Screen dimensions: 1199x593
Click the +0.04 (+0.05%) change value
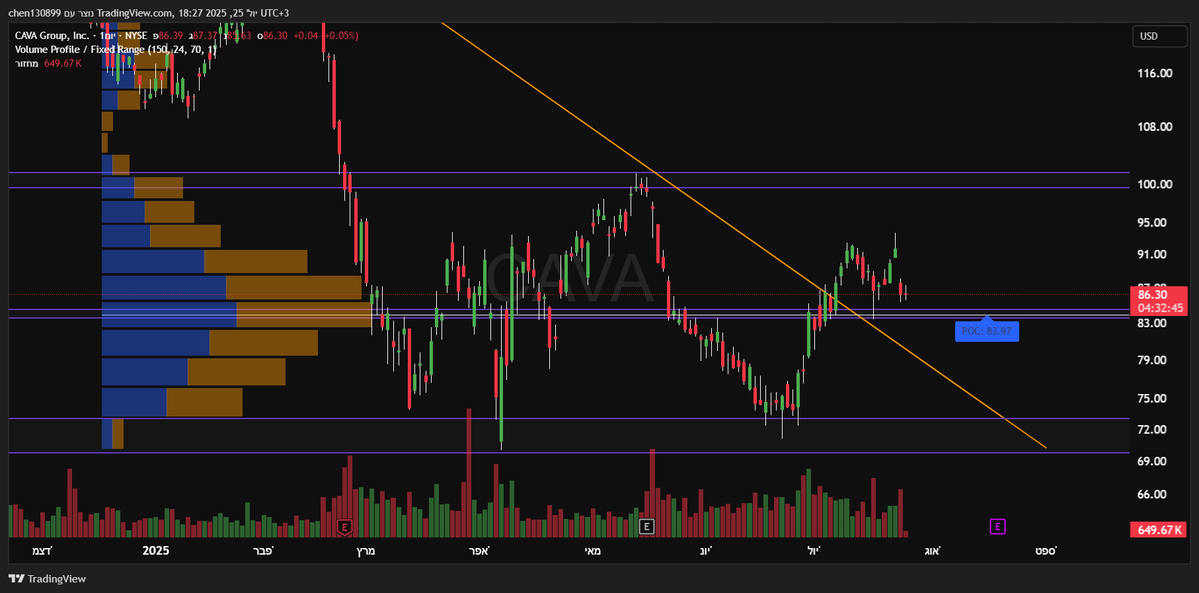coord(326,36)
